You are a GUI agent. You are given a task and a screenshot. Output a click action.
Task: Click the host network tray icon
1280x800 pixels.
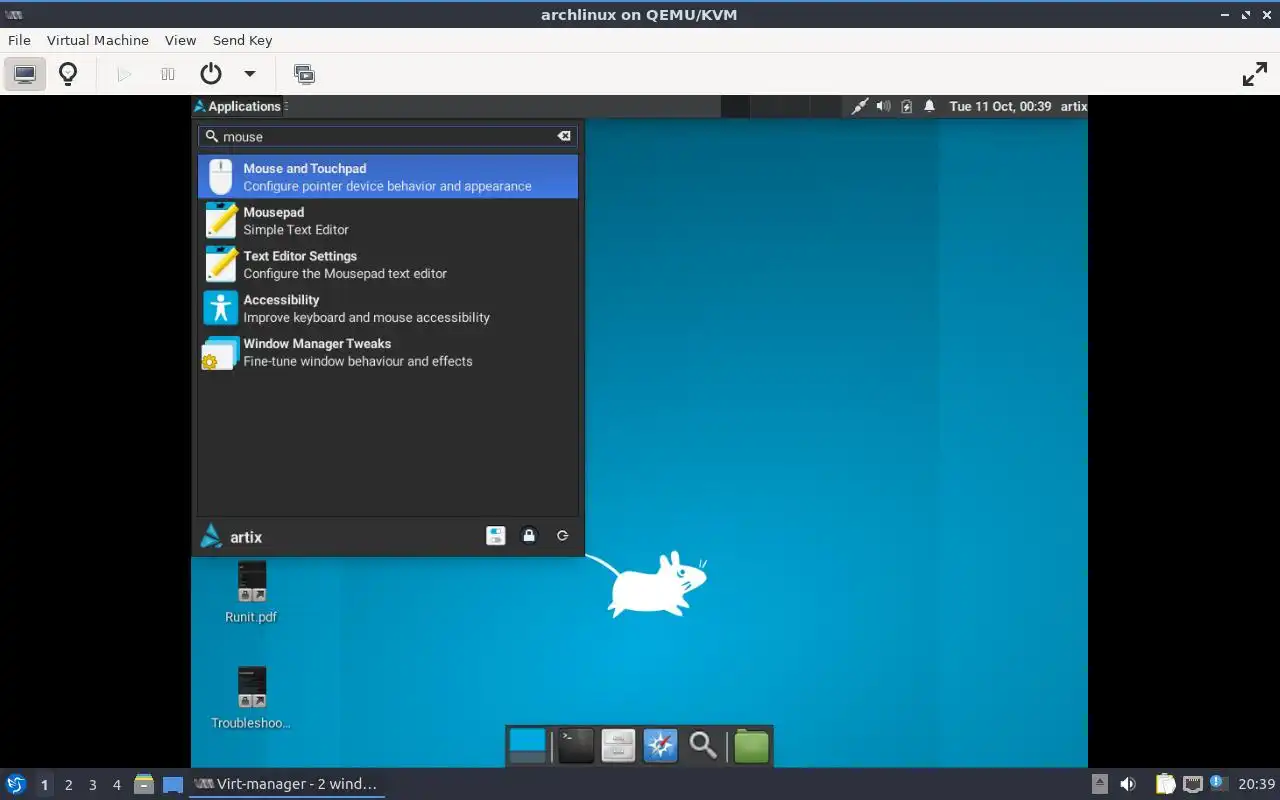[x=1192, y=784]
